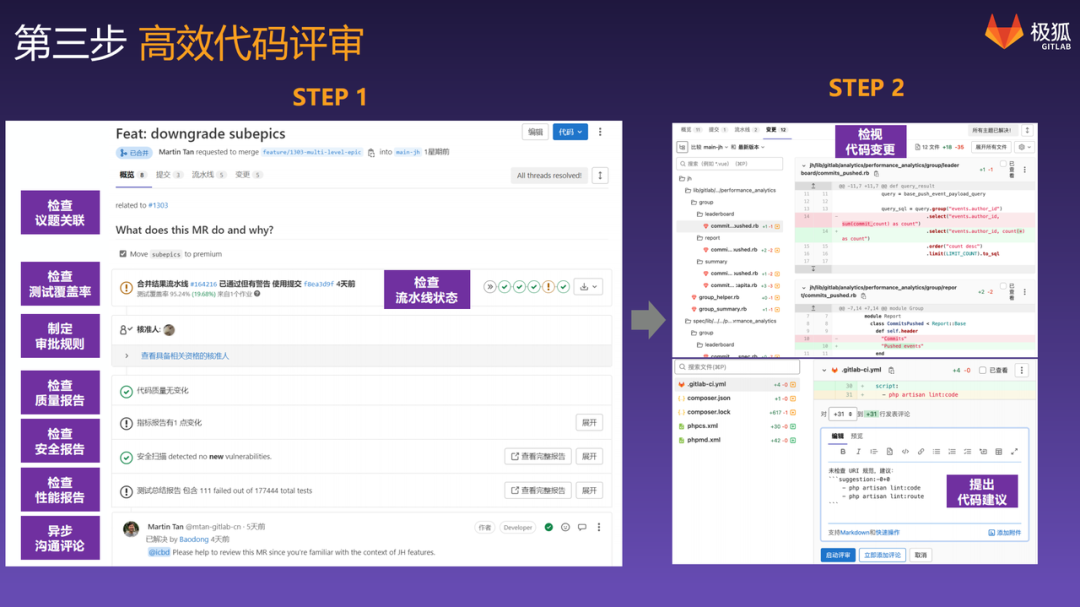The width and height of the screenshot is (1080, 607).
Task: Click the 展开所有文件 button
Action: point(991,147)
